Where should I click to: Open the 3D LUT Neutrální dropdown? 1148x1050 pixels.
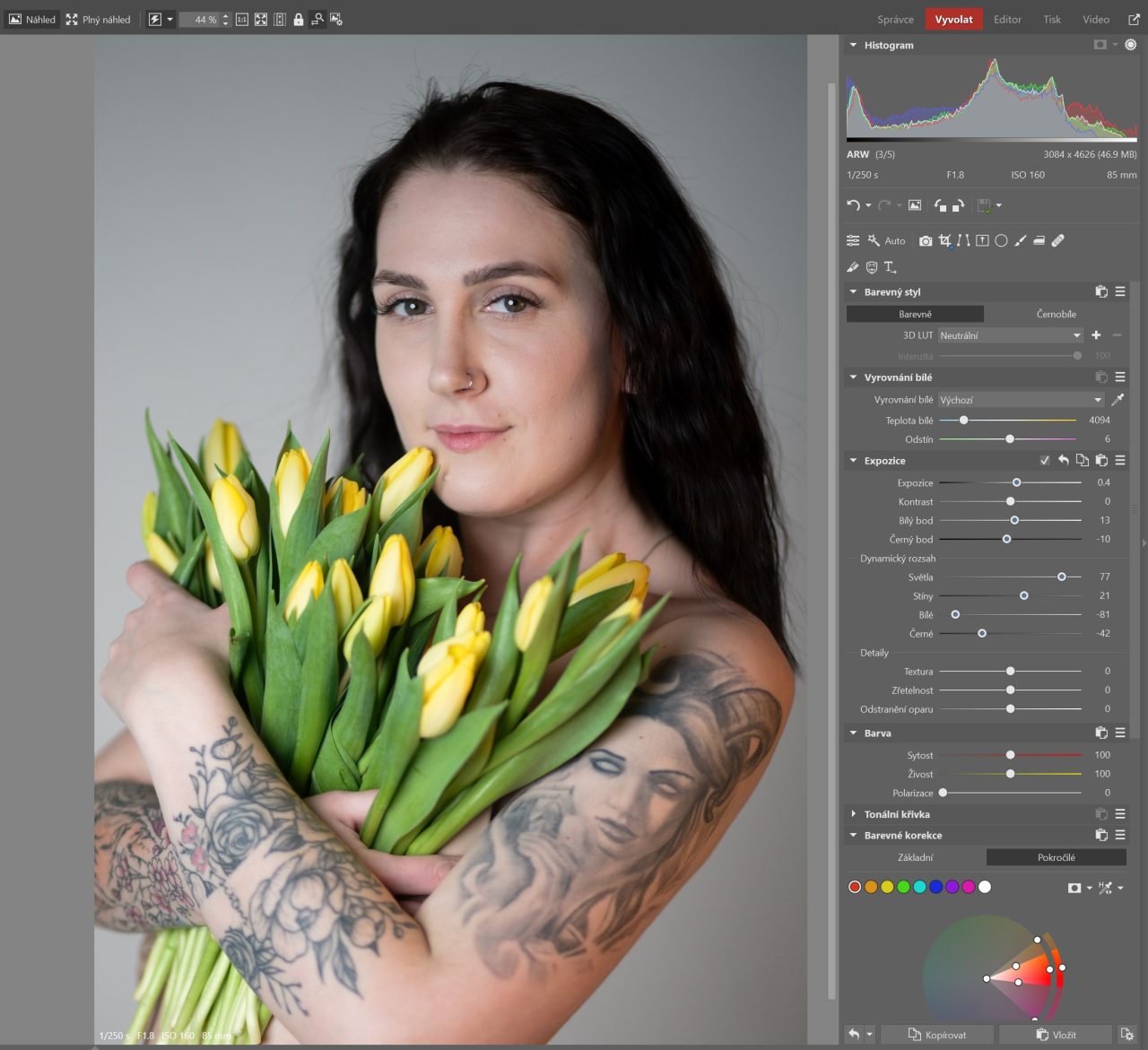[1011, 335]
